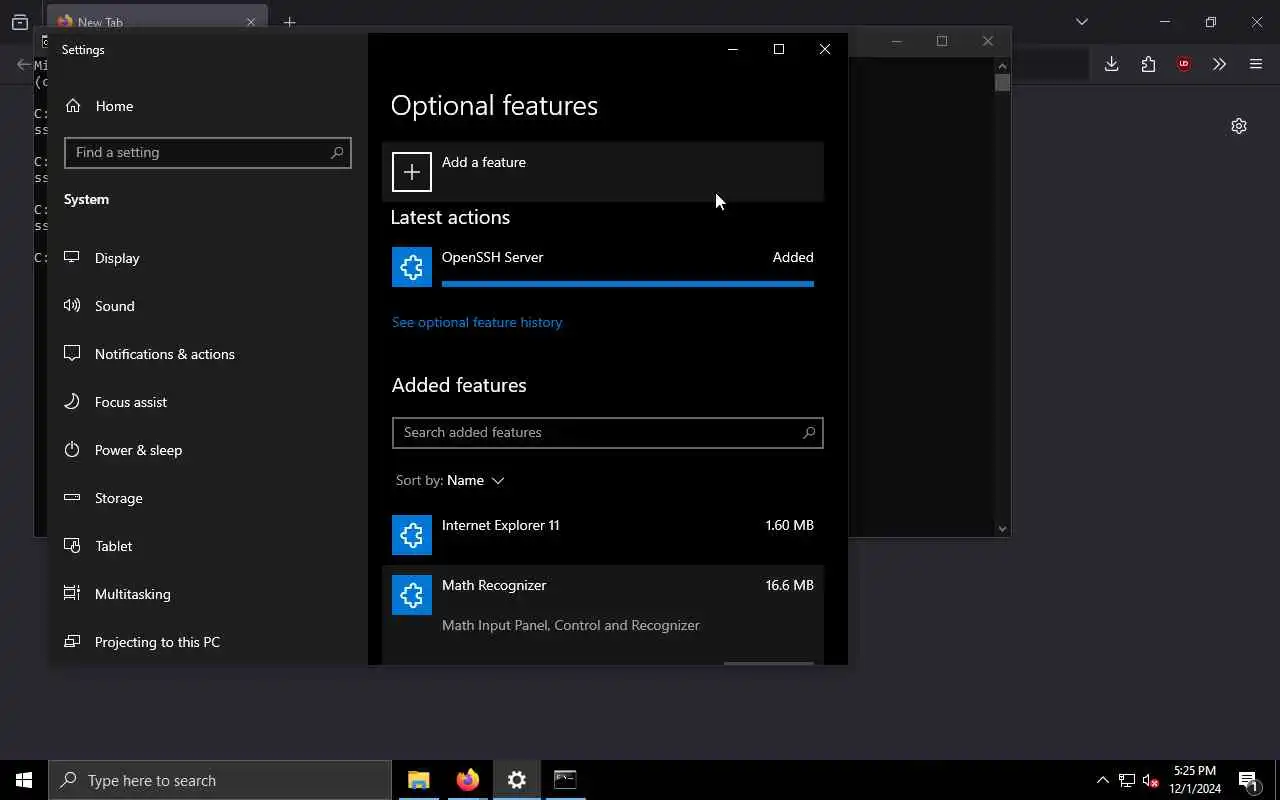Click the Command Prompt scrollbar up arrow
The width and height of the screenshot is (1280, 800).
(1002, 66)
